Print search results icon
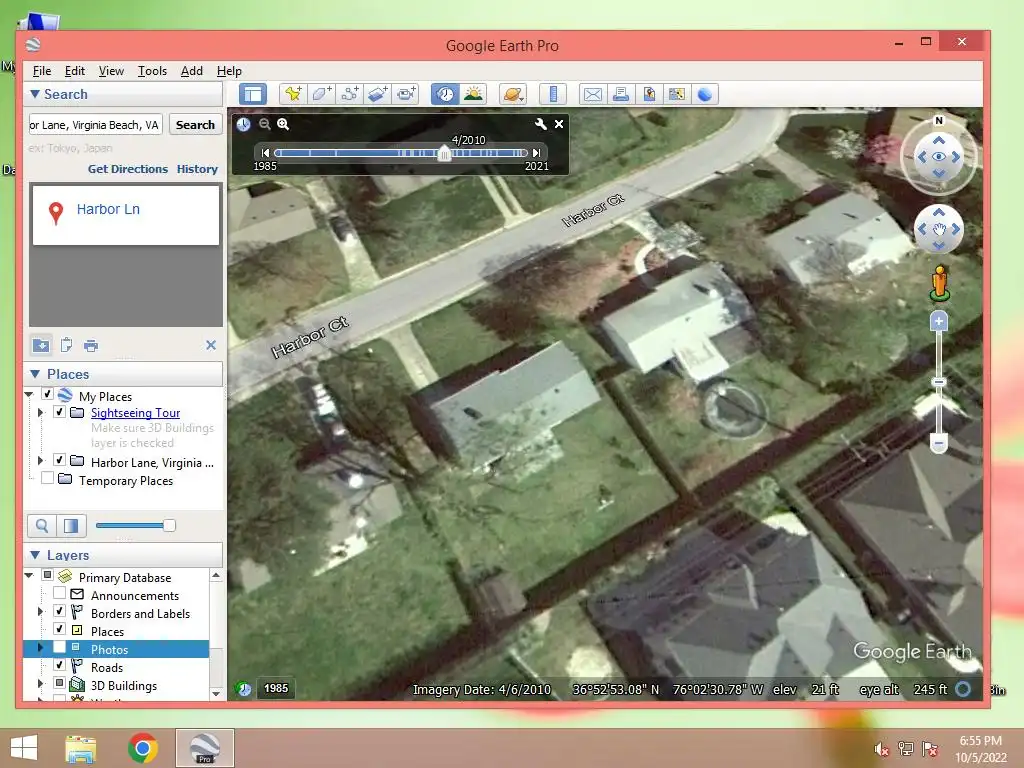1024x768 pixels. [91, 345]
